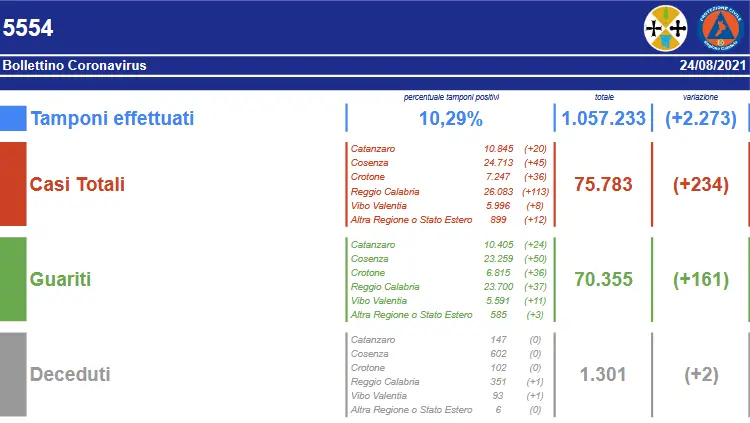Screen dimensions: 750x423
Task: Select the green Guariti color block
Action: click(x=13, y=279)
